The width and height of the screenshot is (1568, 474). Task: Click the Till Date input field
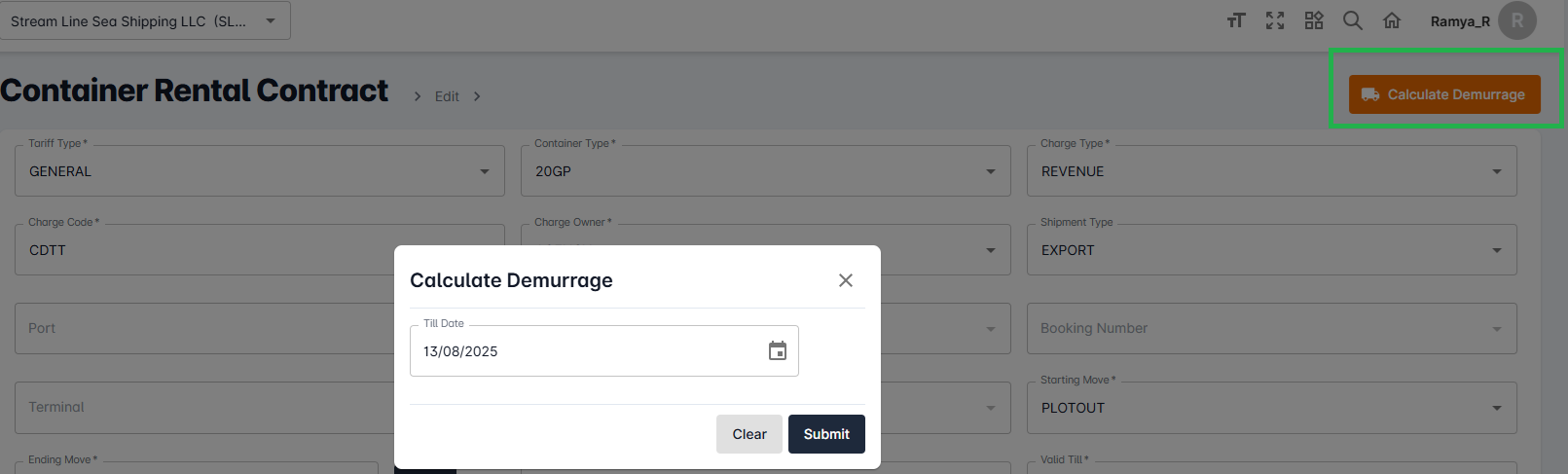[604, 351]
